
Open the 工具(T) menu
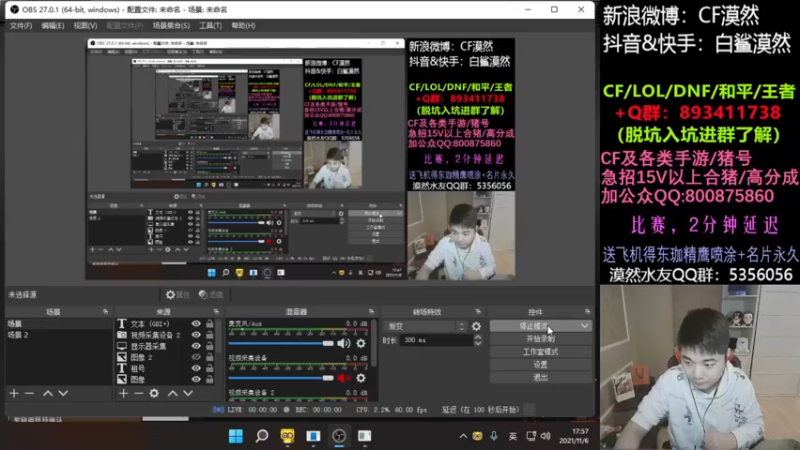[210, 26]
